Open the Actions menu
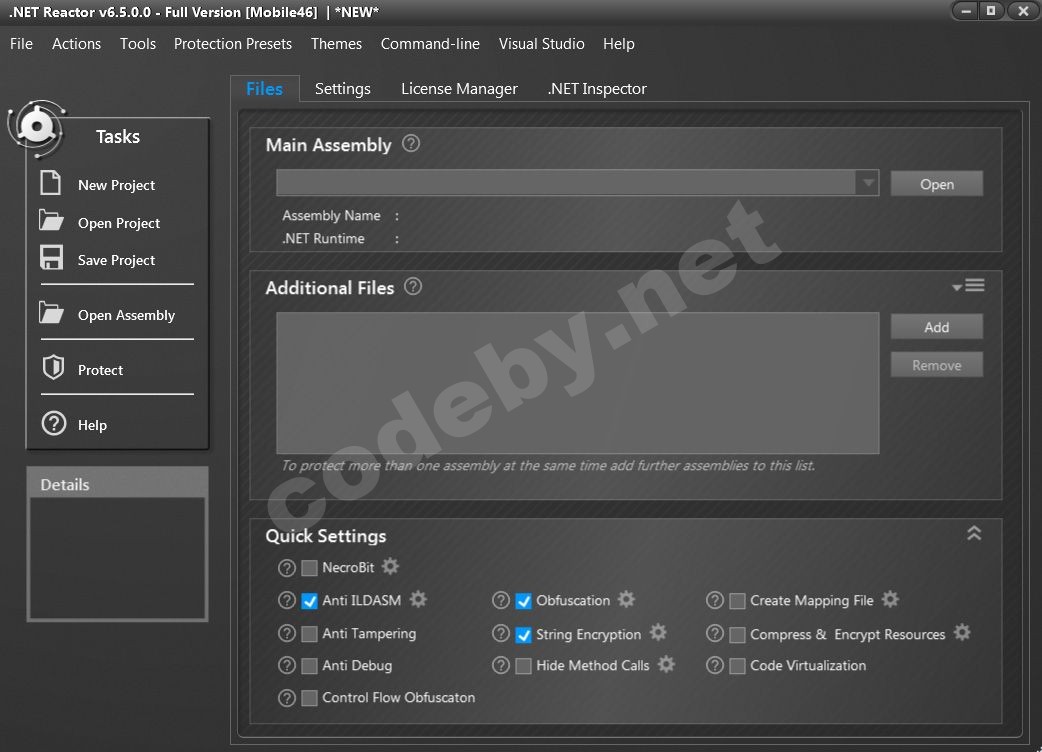Viewport: 1042px width, 752px height. tap(76, 44)
